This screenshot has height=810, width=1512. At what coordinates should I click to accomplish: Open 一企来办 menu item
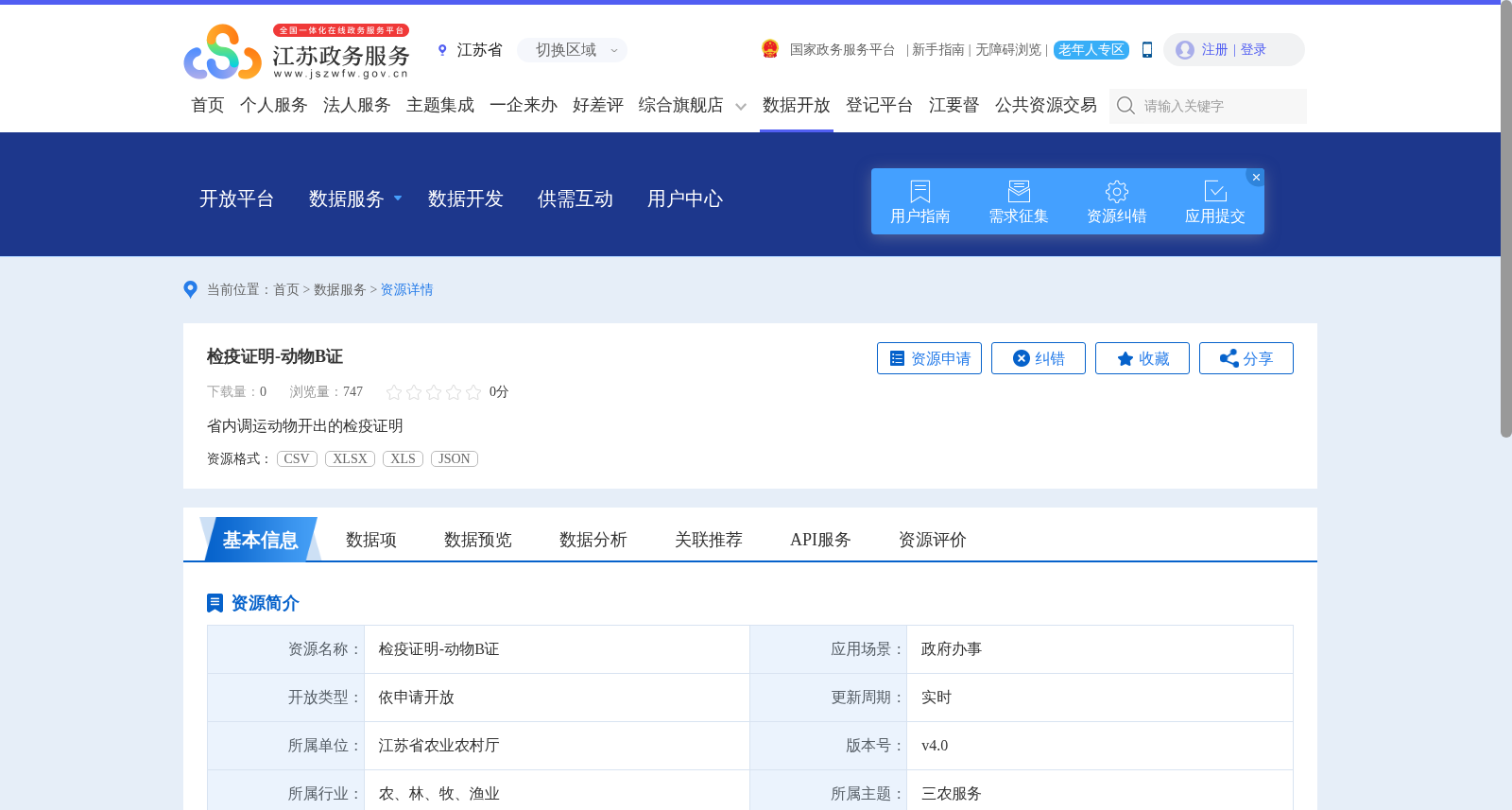(524, 105)
